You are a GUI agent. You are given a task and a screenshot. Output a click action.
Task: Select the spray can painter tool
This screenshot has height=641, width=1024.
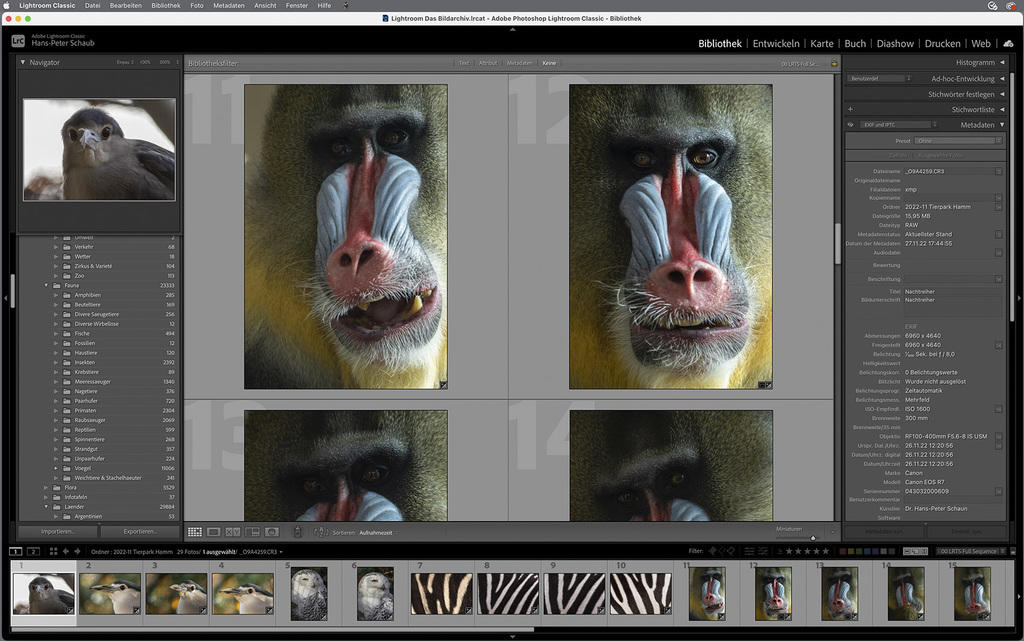pos(297,532)
